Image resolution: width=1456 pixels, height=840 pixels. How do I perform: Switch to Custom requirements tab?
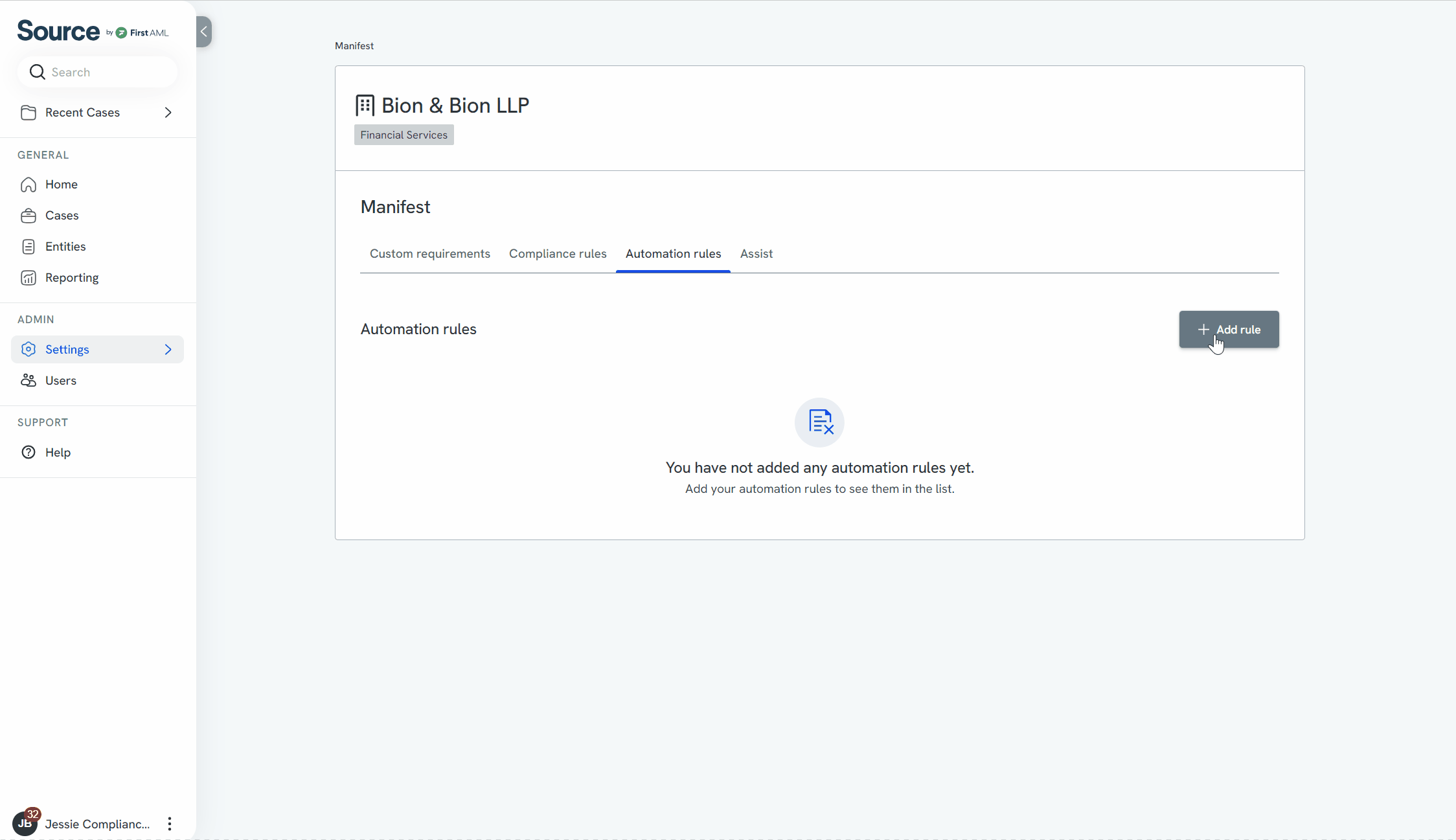click(430, 254)
